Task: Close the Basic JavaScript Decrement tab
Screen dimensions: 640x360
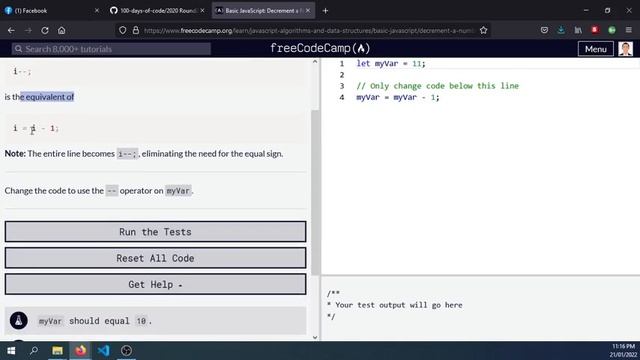Action: tap(308, 11)
